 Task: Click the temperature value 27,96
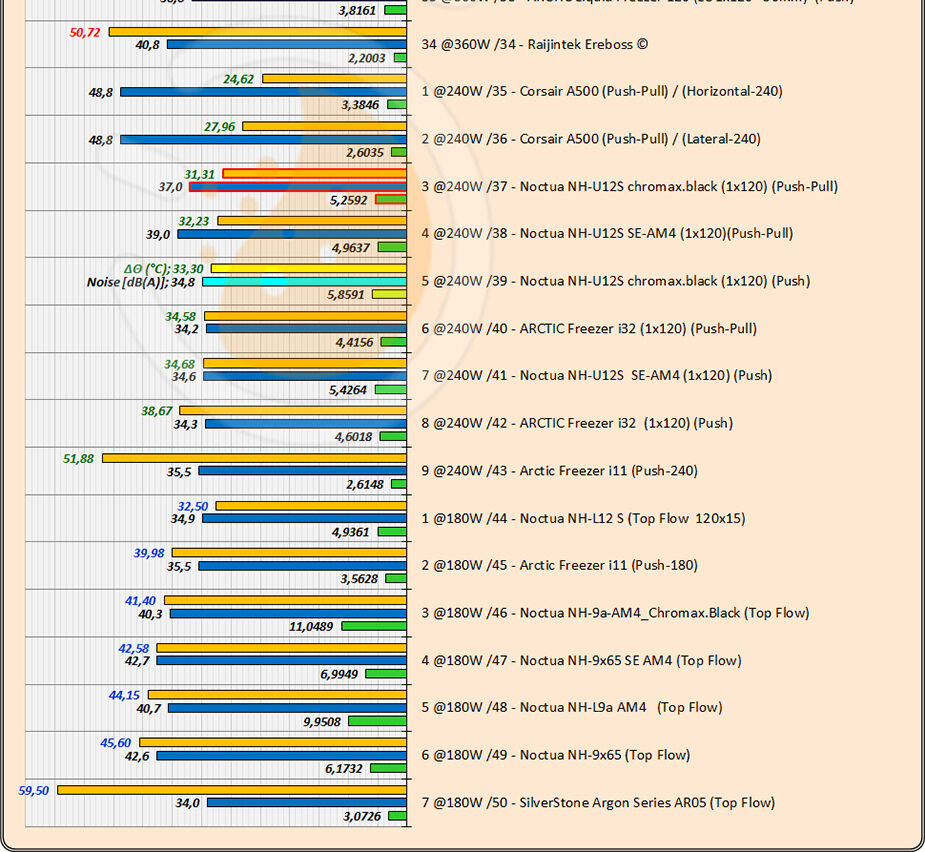tap(219, 127)
